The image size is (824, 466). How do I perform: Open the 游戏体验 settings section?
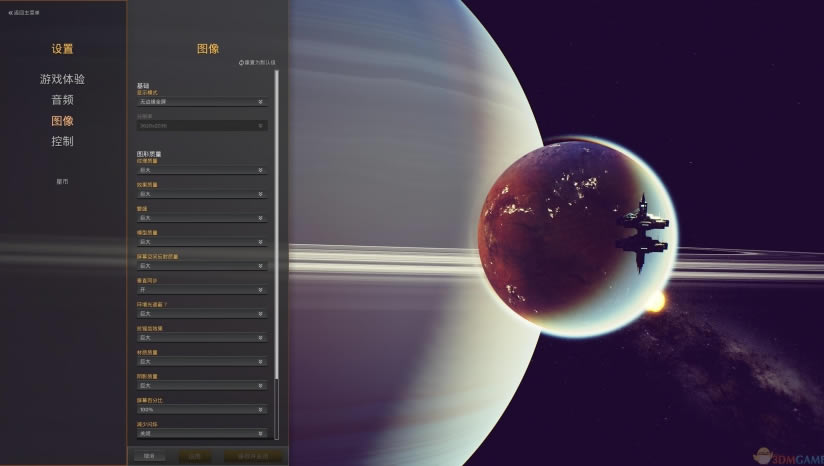(x=62, y=79)
